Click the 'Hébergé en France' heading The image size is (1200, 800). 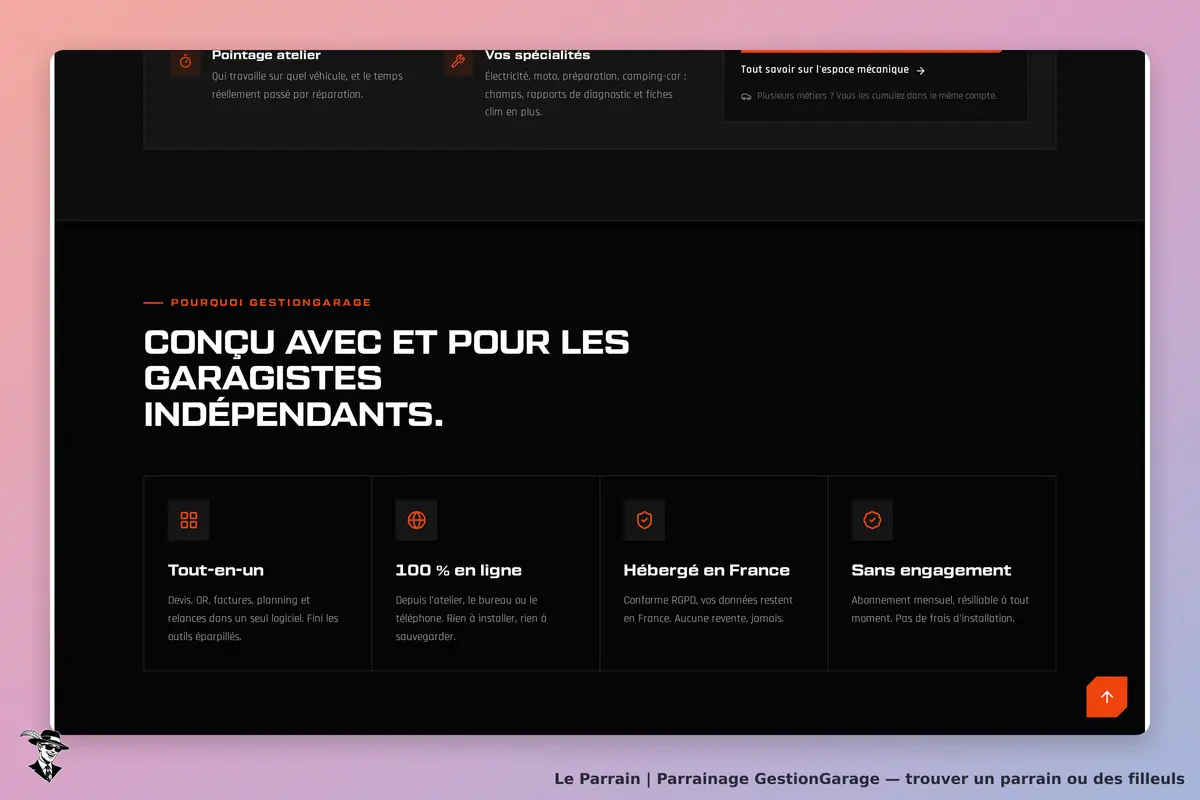point(706,570)
